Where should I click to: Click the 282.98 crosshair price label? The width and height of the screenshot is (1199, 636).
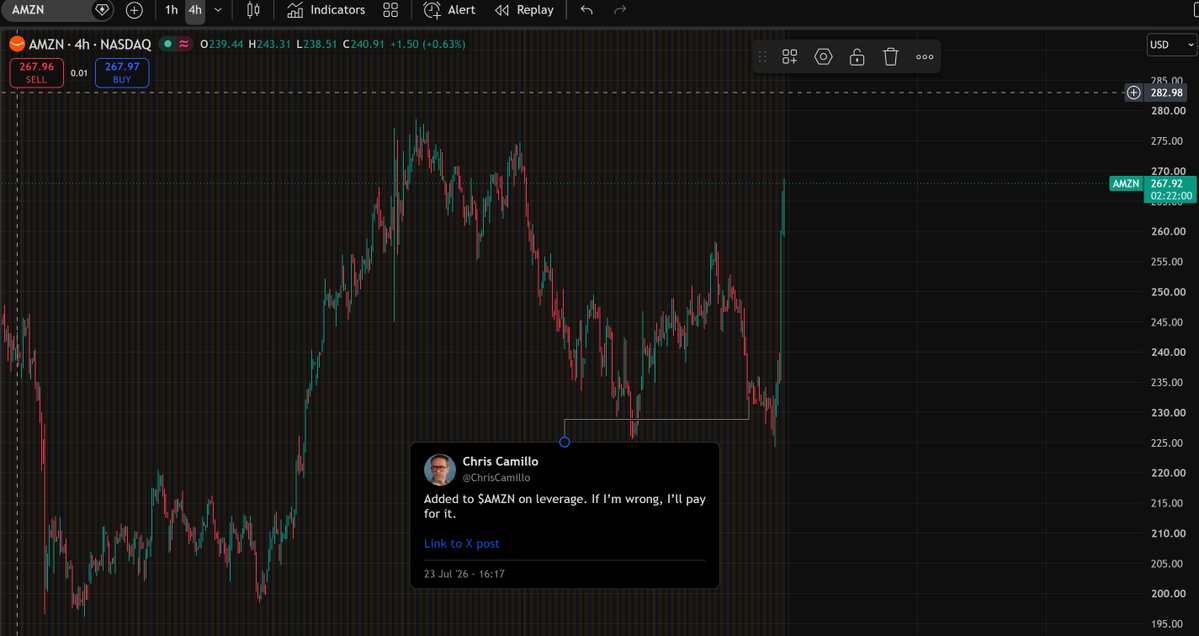[x=1166, y=92]
